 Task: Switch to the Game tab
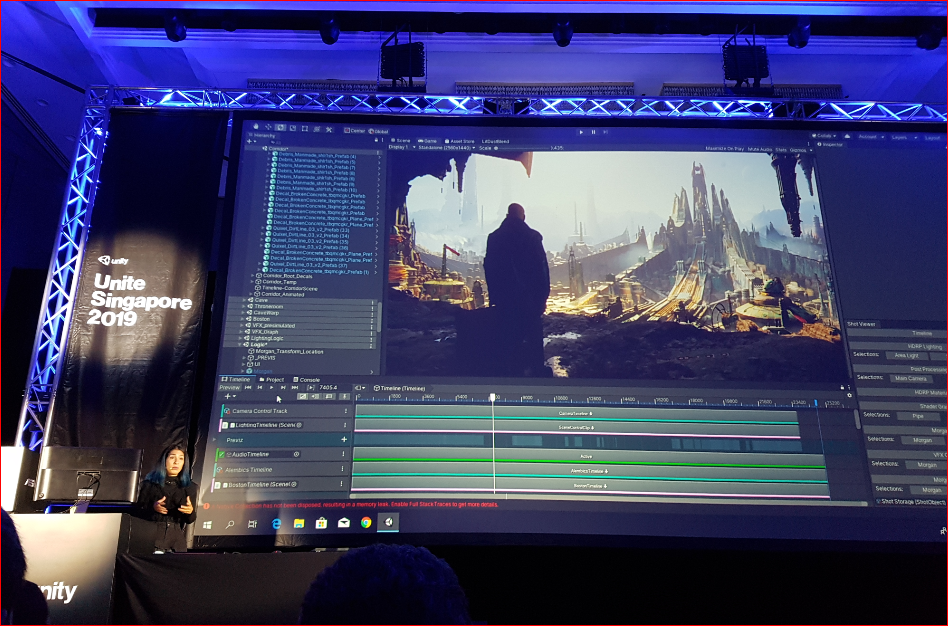point(427,141)
